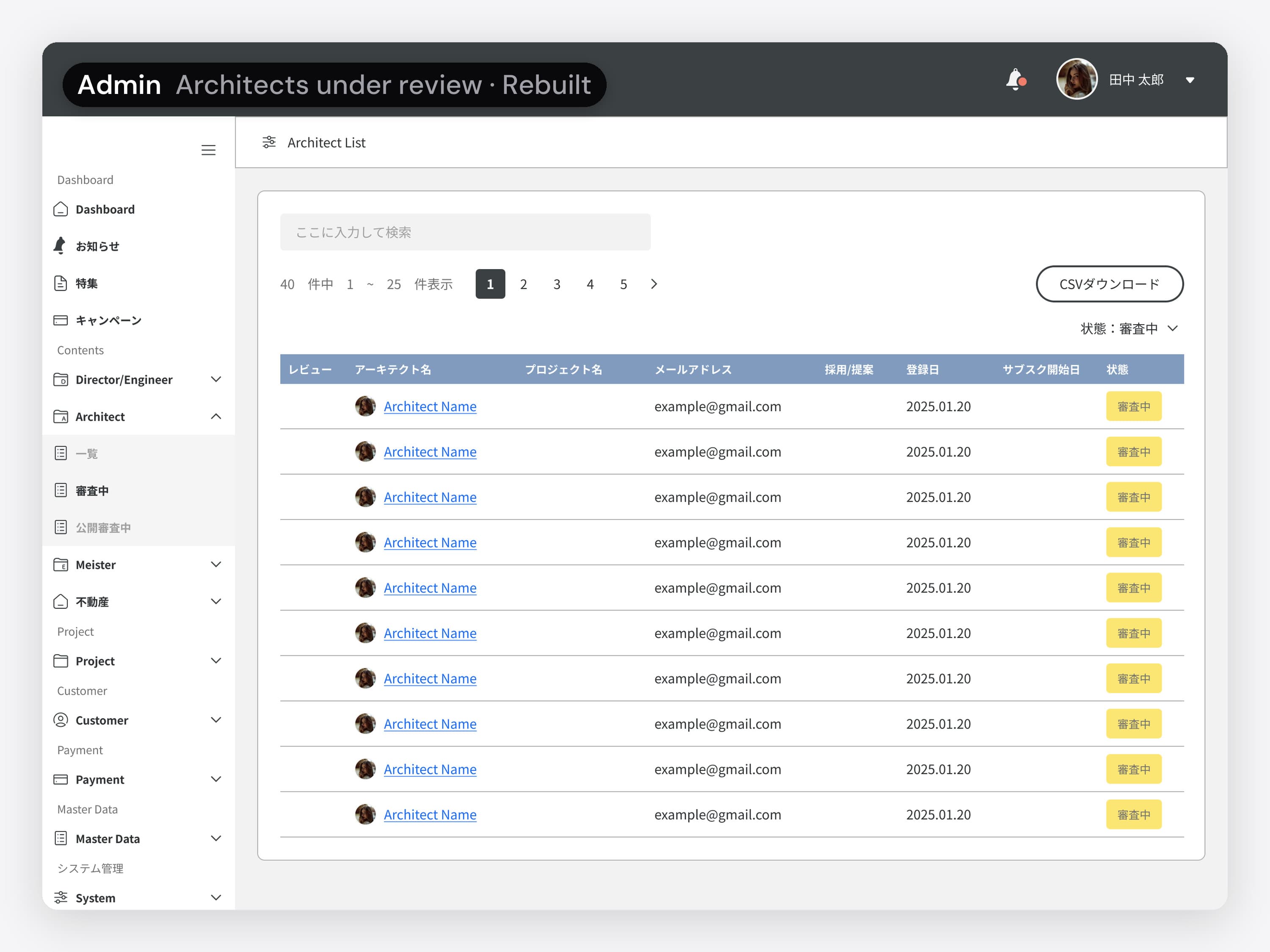
Task: Expand the Director/Engineer menu chevron
Action: click(x=216, y=379)
